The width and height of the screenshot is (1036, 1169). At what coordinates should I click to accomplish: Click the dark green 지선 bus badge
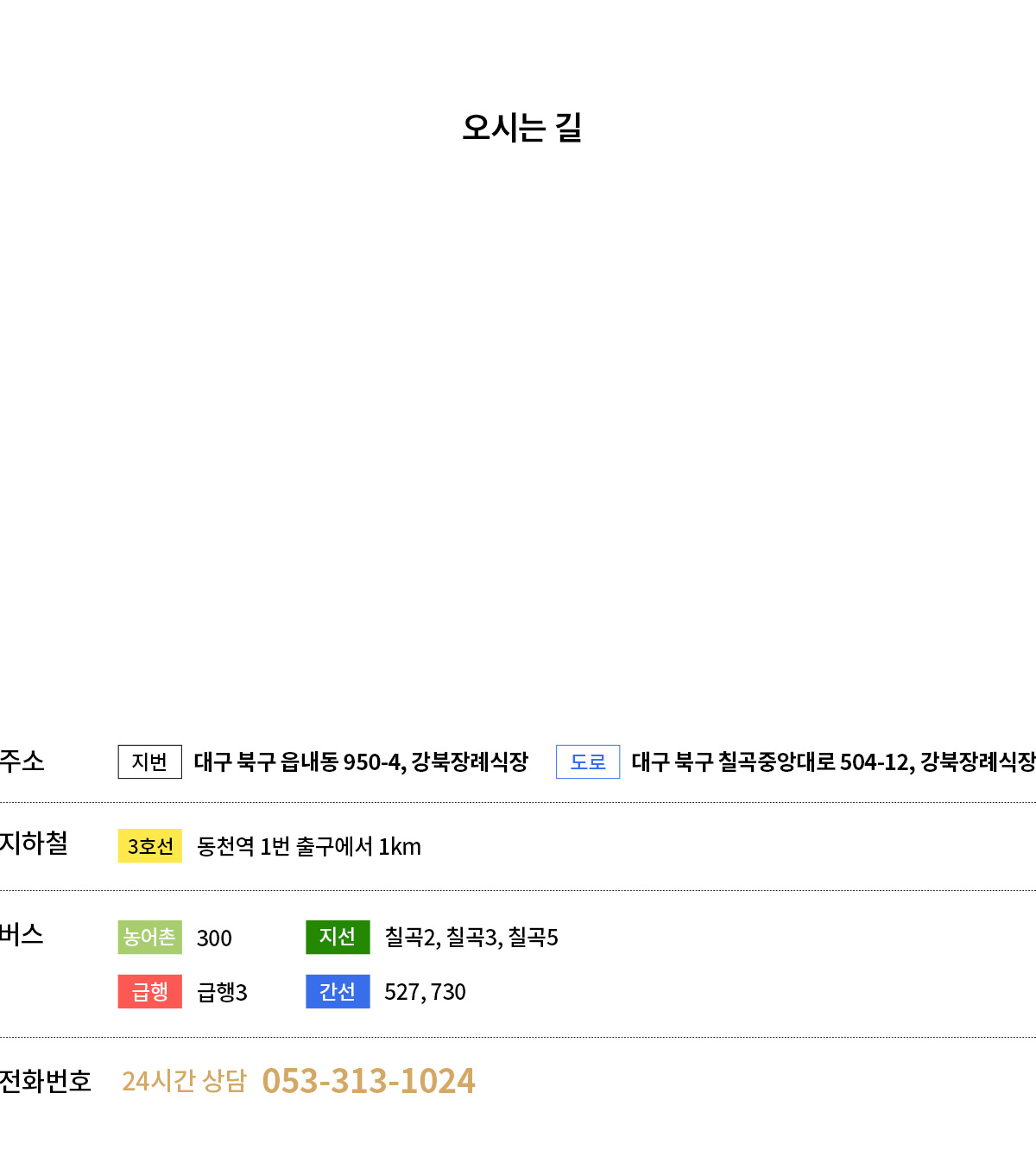(338, 937)
